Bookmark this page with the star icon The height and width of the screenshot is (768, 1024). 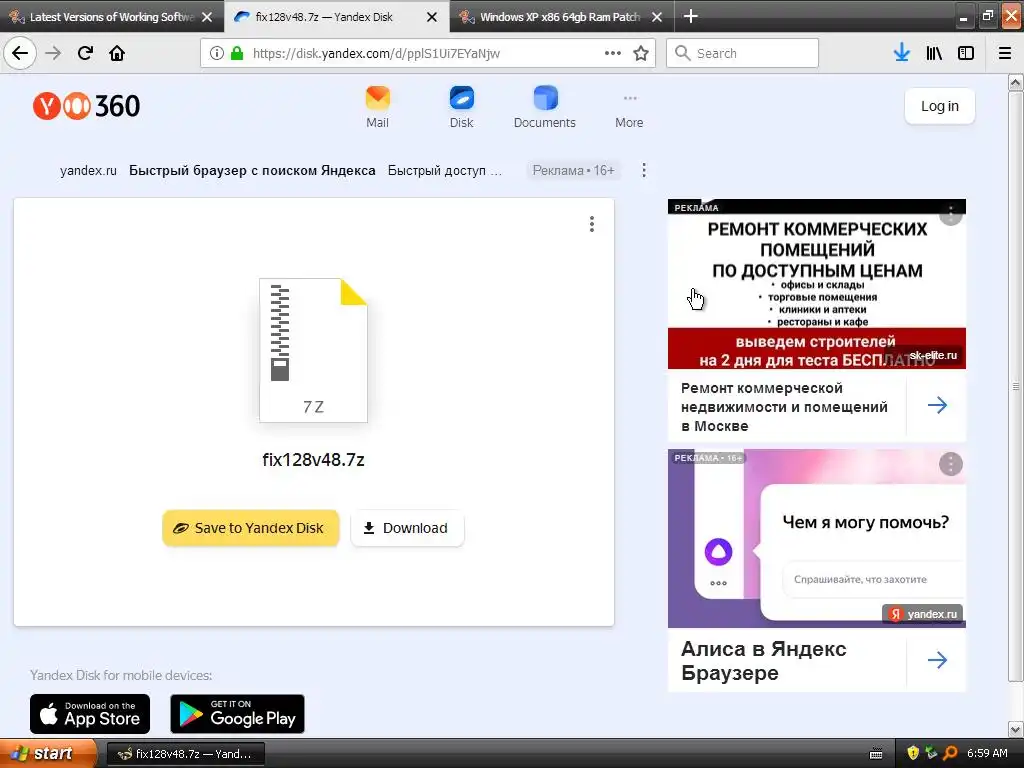coord(641,54)
